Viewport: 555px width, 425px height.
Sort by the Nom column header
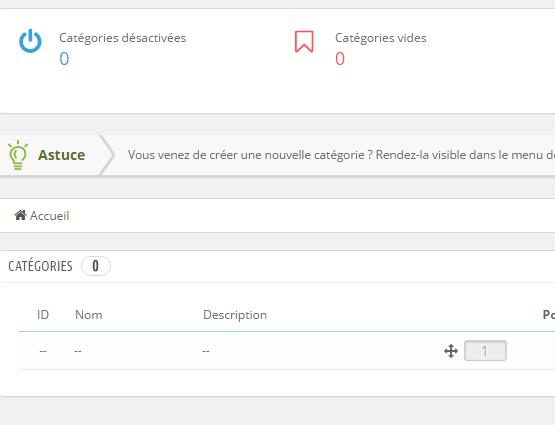pos(88,315)
